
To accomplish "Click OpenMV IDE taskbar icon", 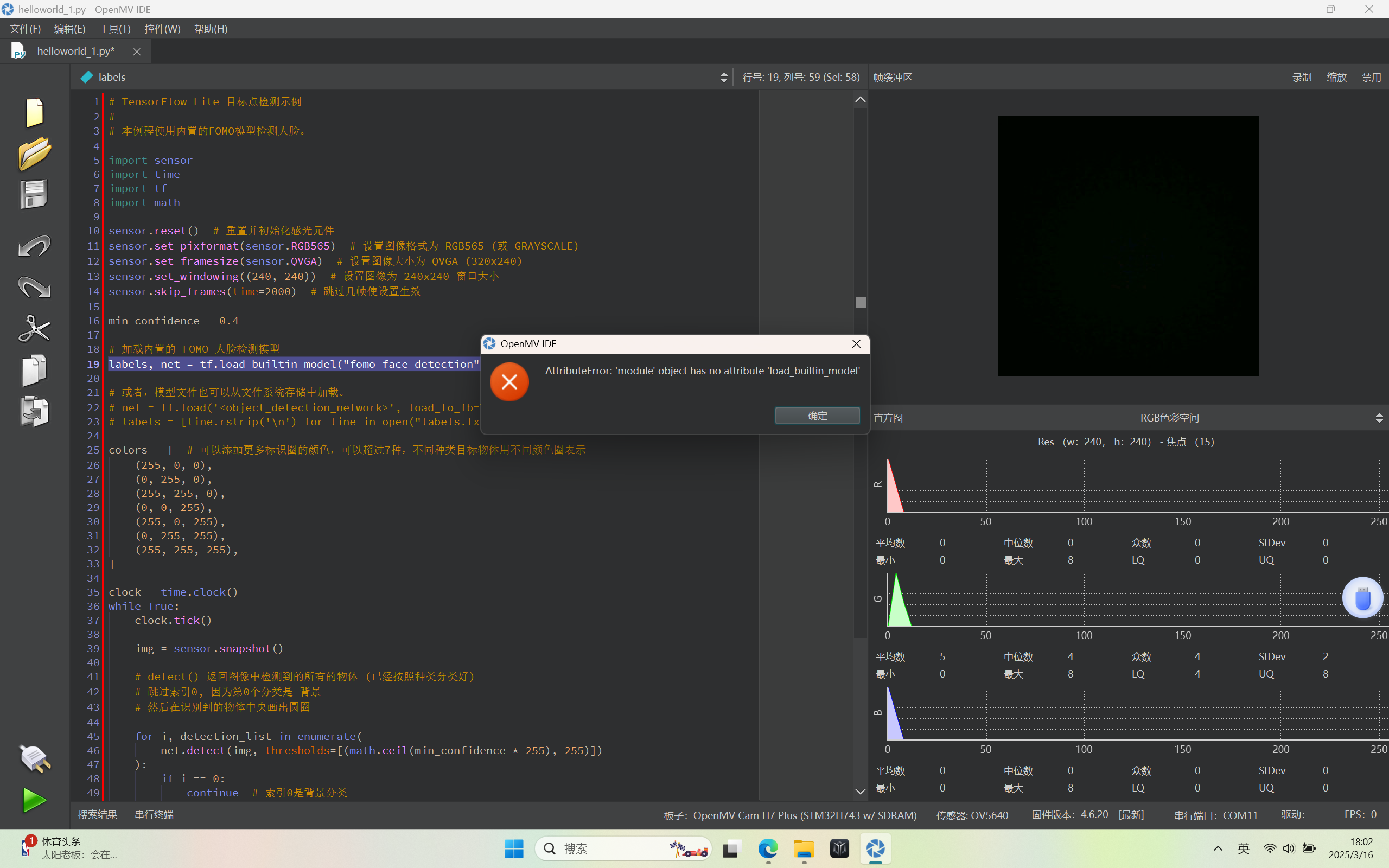I will 875,848.
